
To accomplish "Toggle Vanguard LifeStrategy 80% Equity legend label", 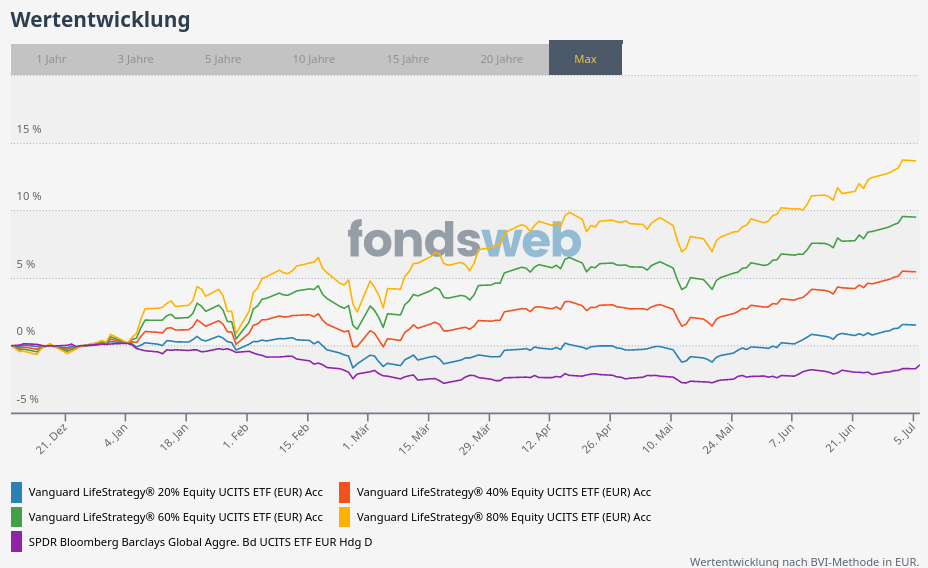I will (x=504, y=517).
